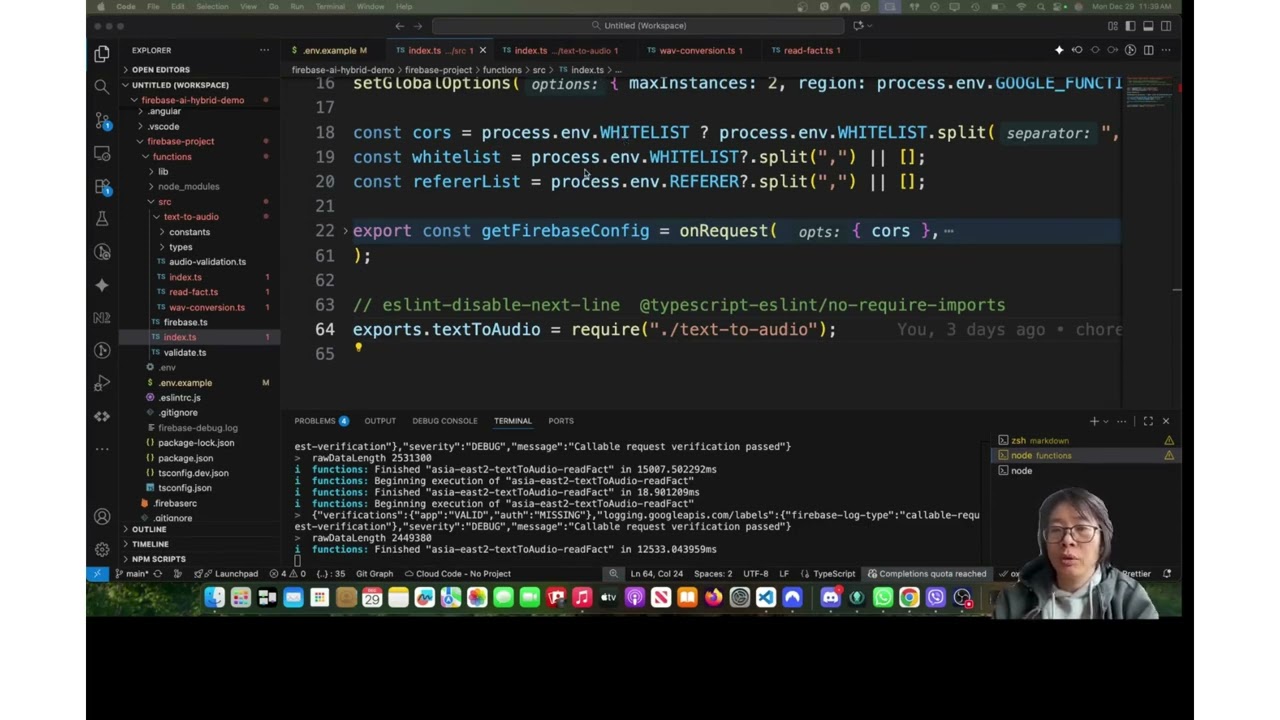Click Cloud Code - No Project status item
This screenshot has width=1280, height=720.
click(x=457, y=574)
